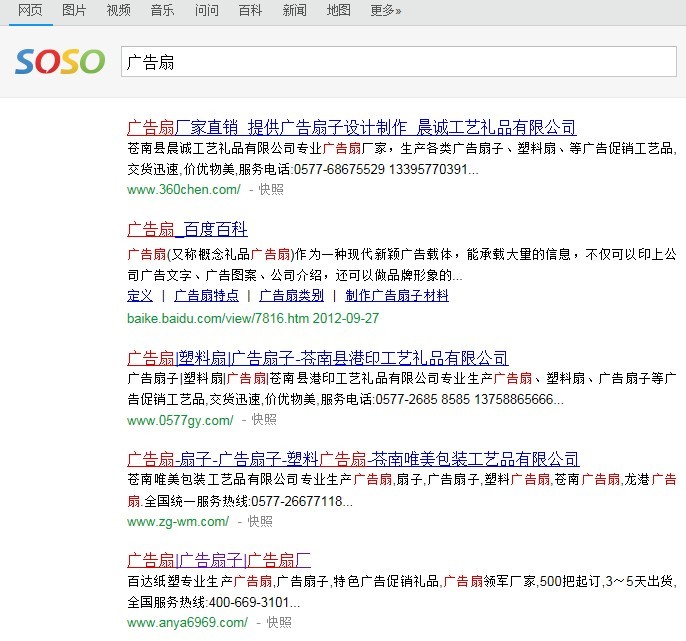Open the 视频 tab
This screenshot has height=641, width=686.
tap(118, 11)
